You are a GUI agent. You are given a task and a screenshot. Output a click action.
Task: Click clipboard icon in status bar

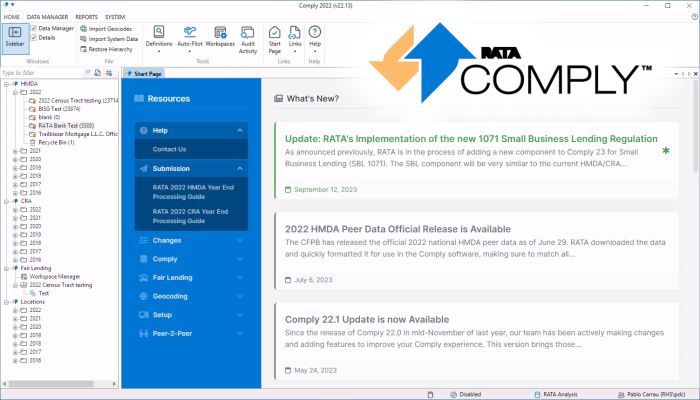tap(430, 395)
